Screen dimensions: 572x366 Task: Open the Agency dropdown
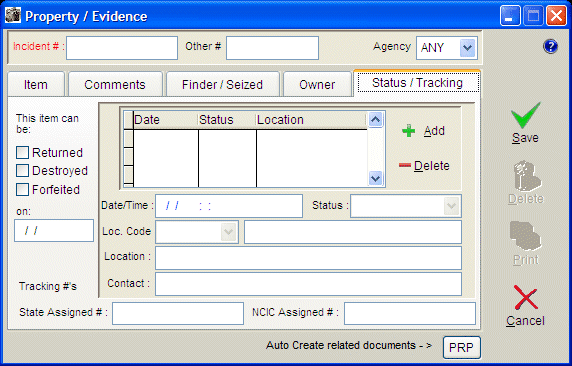467,48
